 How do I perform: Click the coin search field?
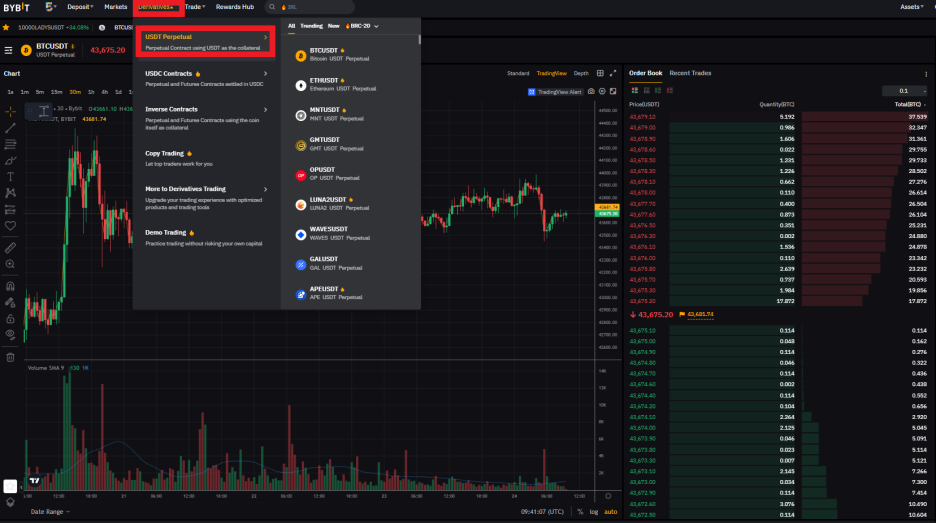(310, 7)
